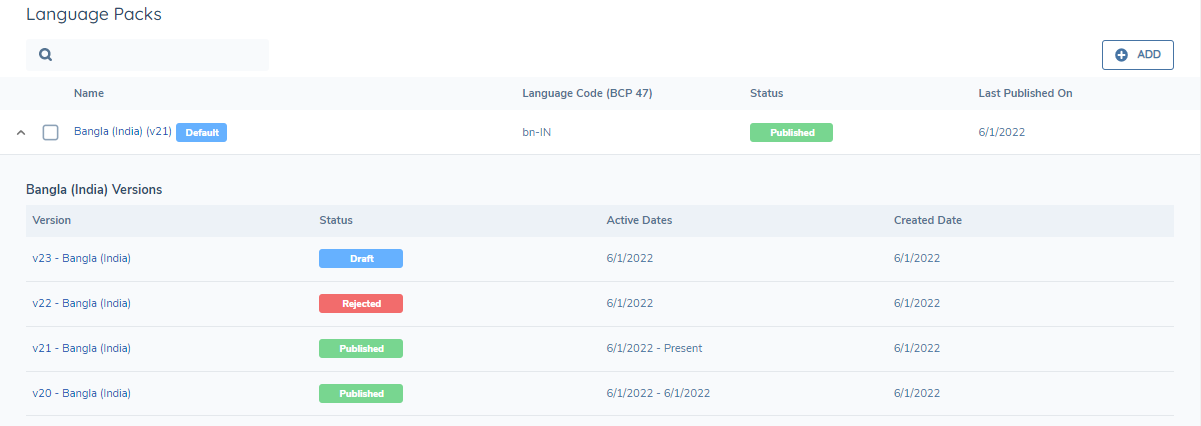The height and width of the screenshot is (426, 1201).
Task: Click the search magnifier icon
Action: pos(45,55)
